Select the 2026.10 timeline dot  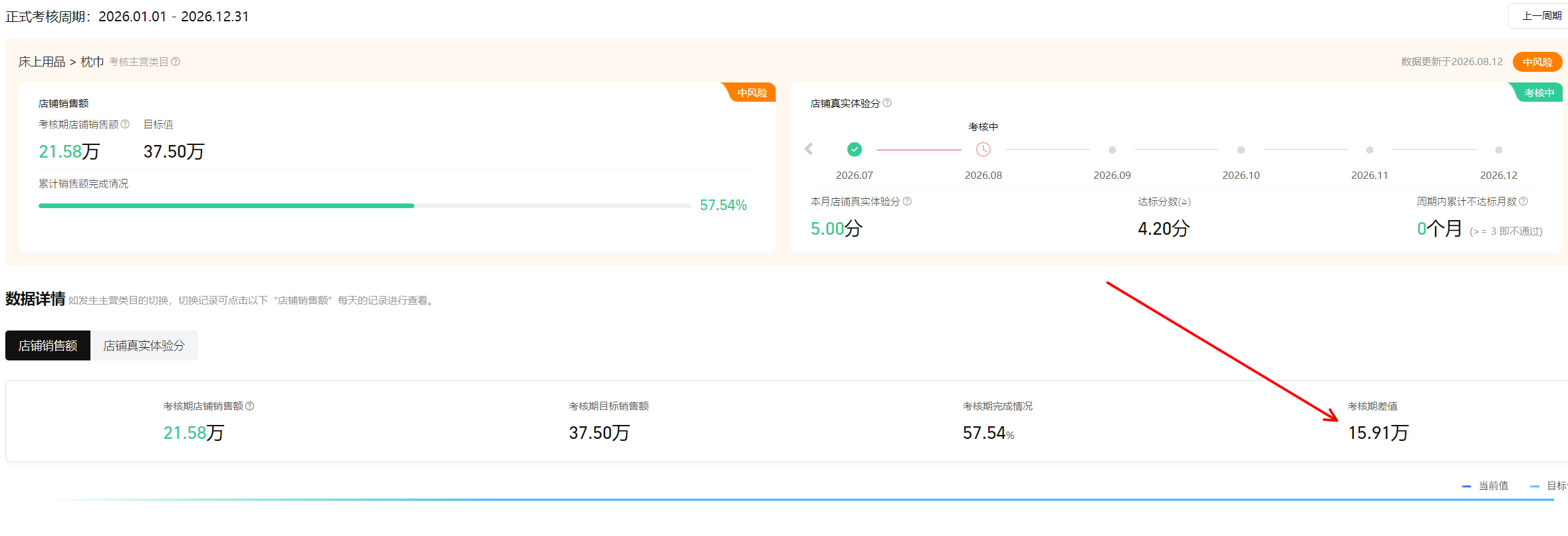point(1241,150)
